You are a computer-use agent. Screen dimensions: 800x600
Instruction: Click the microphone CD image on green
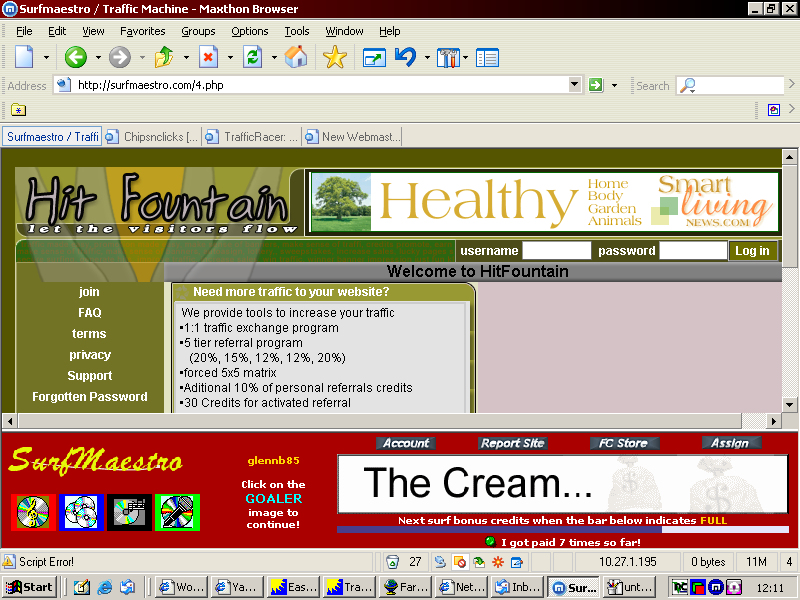pyautogui.click(x=177, y=512)
